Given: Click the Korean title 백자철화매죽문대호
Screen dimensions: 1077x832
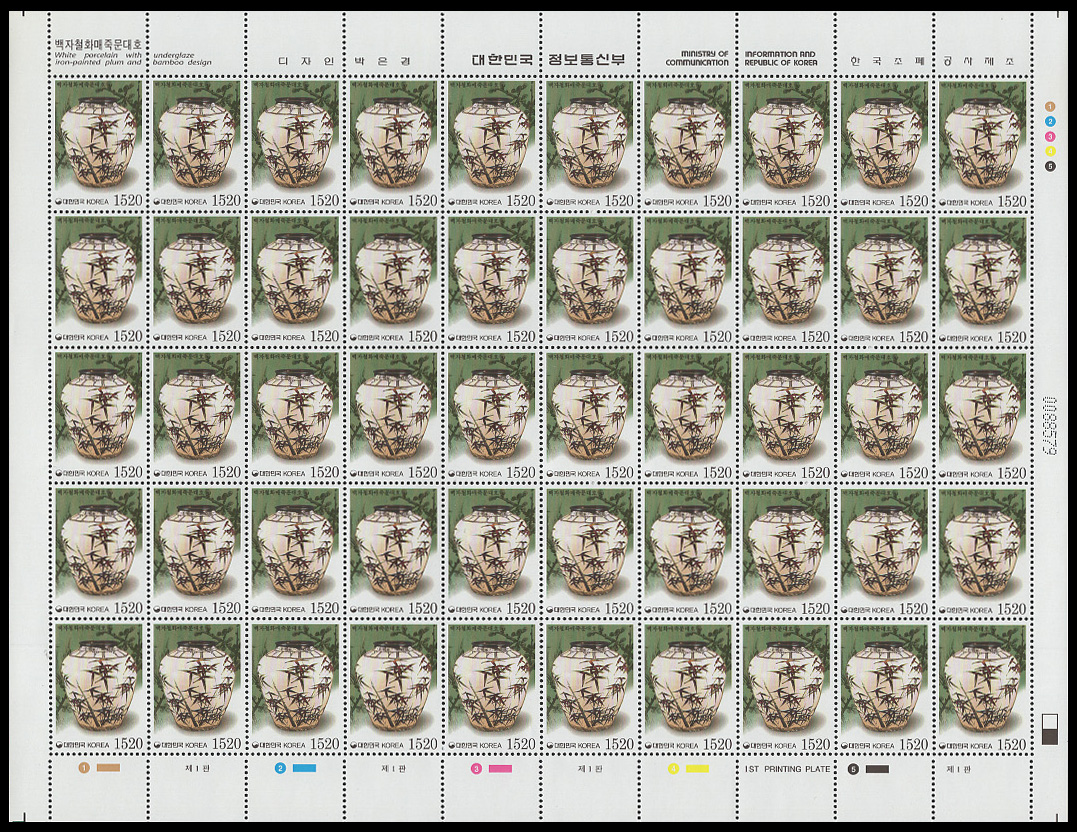Looking at the screenshot, I should 98,45.
